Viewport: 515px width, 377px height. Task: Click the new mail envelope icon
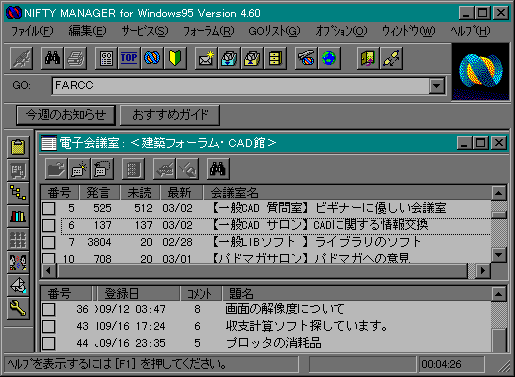coord(206,58)
